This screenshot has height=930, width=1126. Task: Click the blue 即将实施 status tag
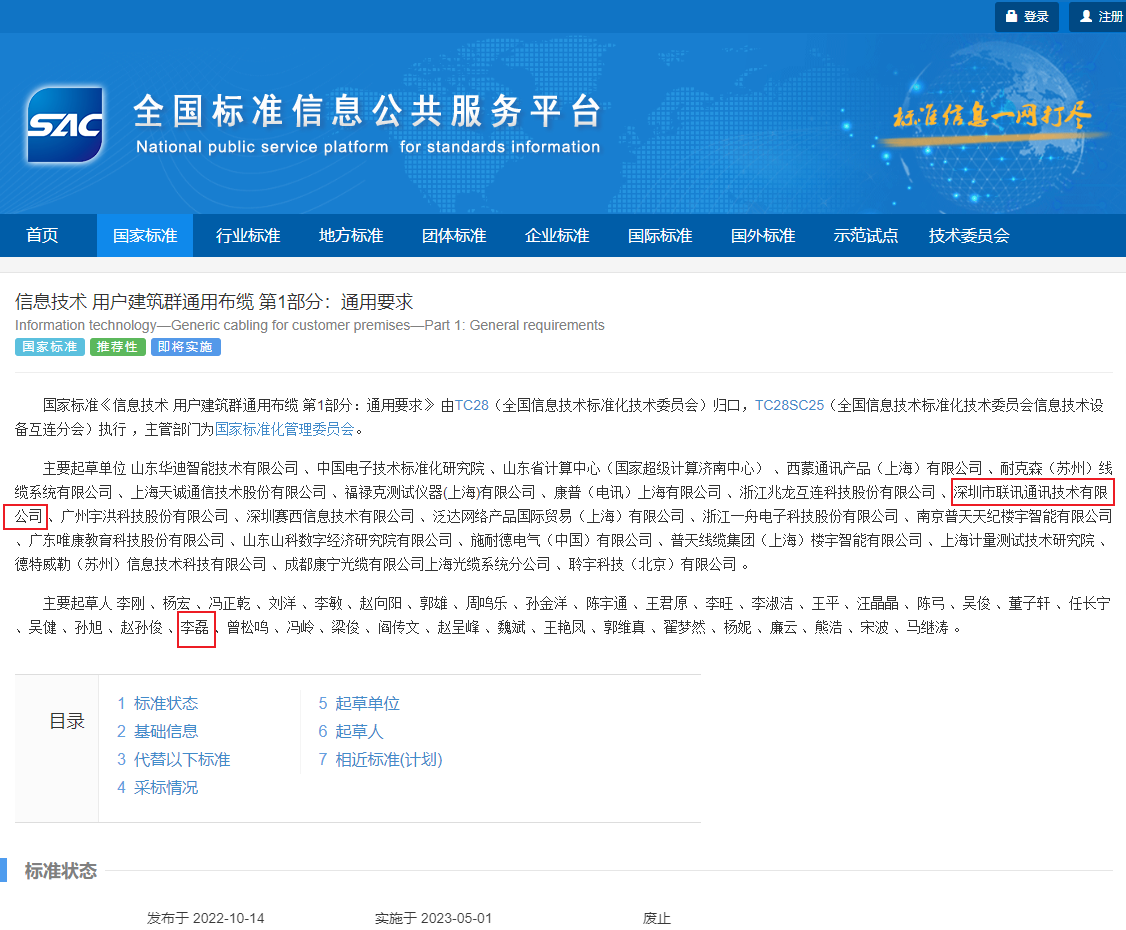pyautogui.click(x=185, y=347)
